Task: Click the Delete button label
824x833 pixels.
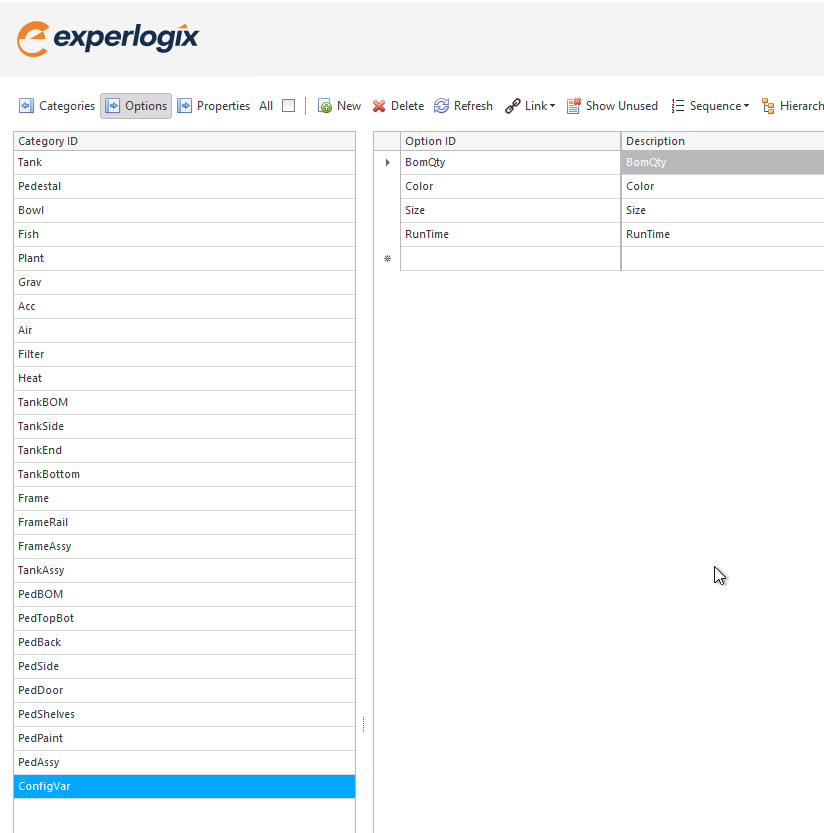Action: (407, 106)
